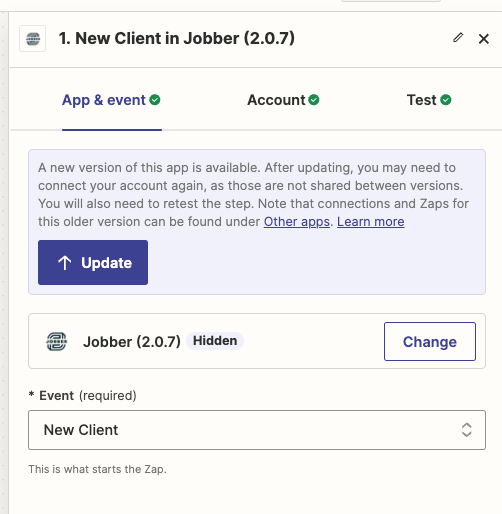Update the Jobber app version
The height and width of the screenshot is (514, 502).
(x=93, y=262)
